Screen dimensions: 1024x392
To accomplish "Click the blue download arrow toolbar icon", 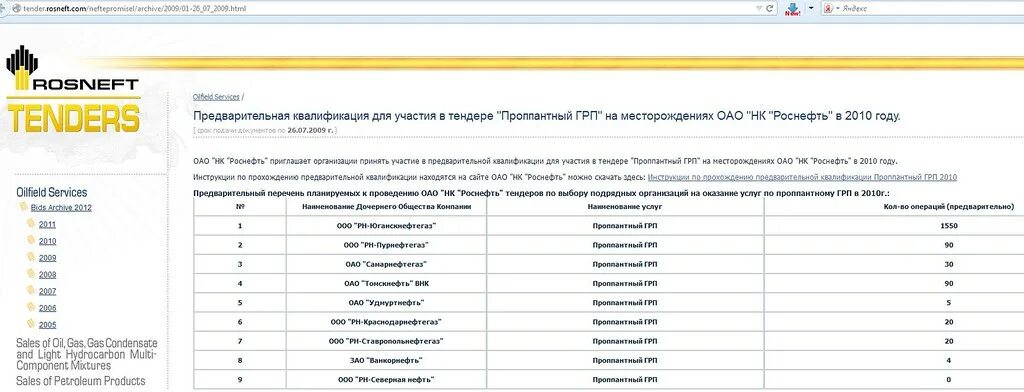I will 792,8.
